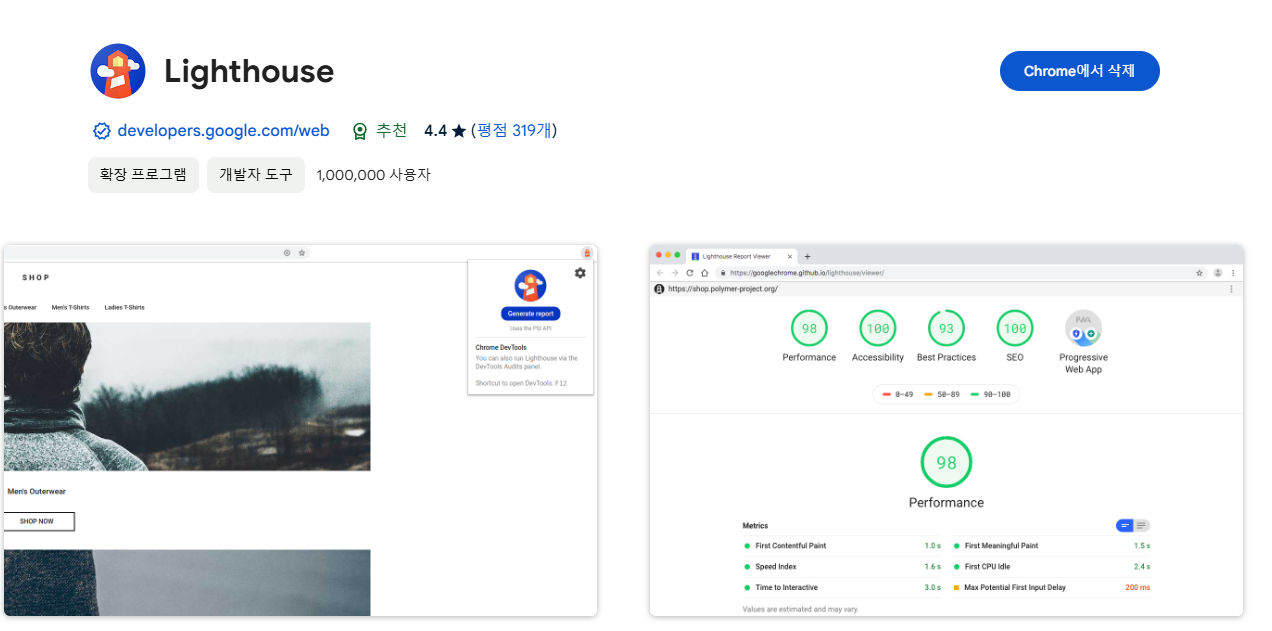Open the first screenshot showing the SHOP page
Viewport: 1272px width, 631px height.
[x=300, y=430]
